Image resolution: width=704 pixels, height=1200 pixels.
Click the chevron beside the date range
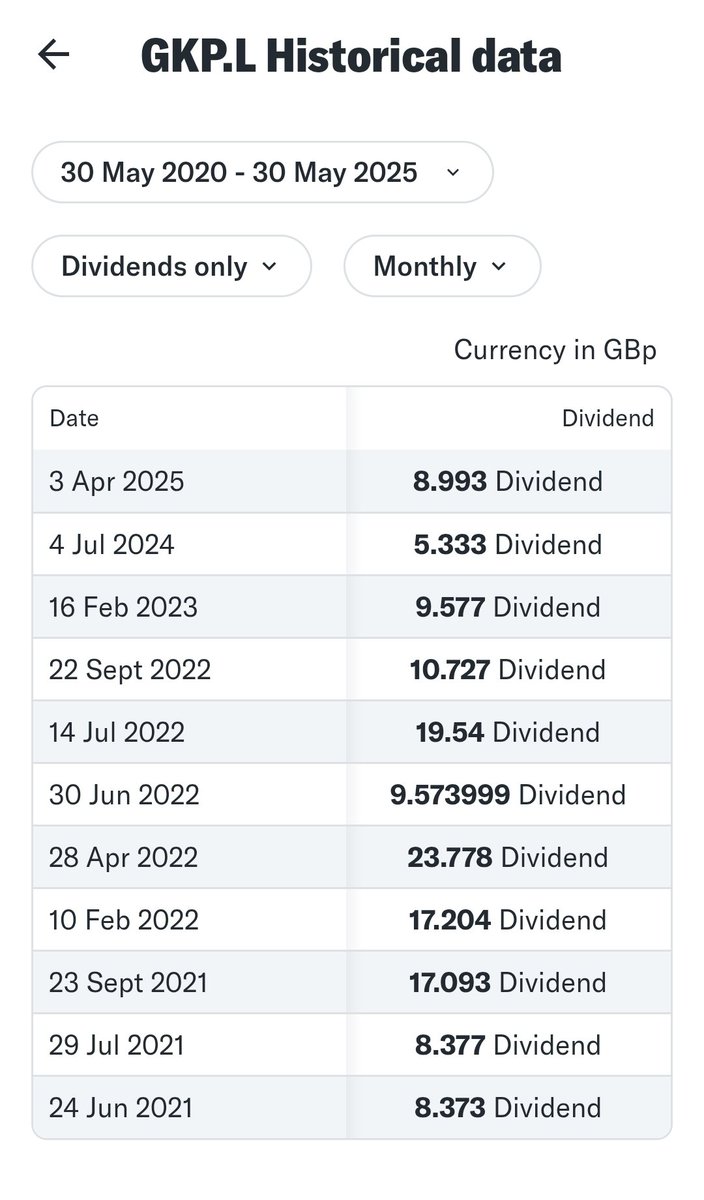pyautogui.click(x=453, y=172)
